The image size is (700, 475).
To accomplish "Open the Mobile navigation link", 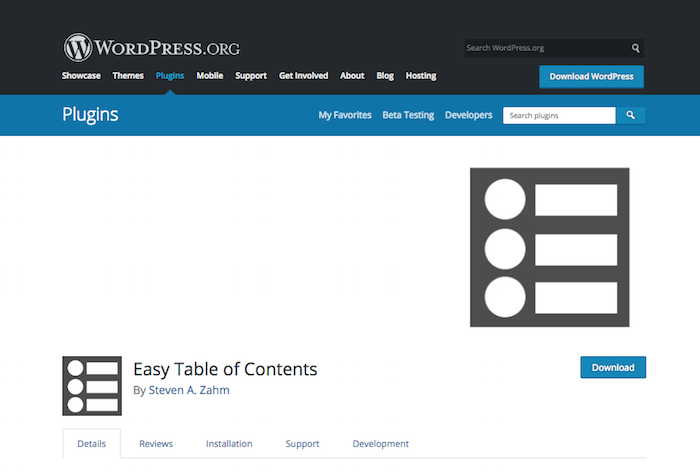I will [210, 75].
